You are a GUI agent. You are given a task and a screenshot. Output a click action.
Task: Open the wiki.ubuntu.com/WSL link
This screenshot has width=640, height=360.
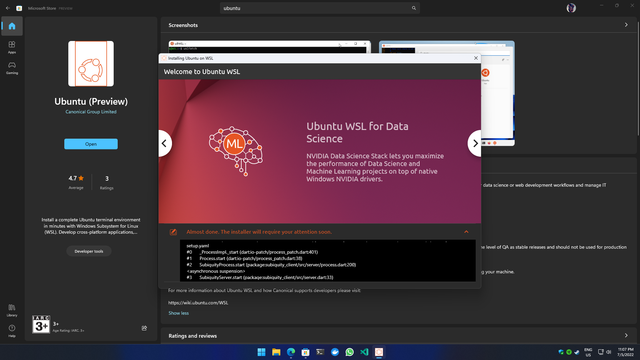(x=198, y=303)
